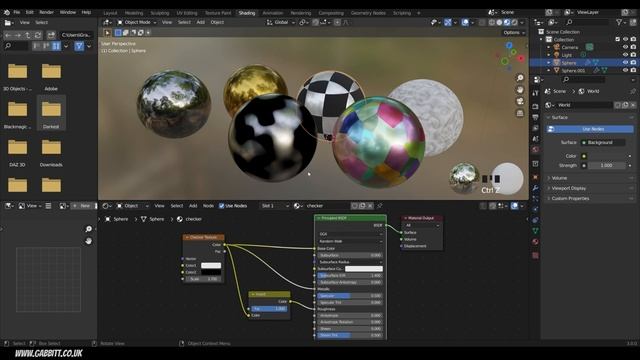Open Add menu in node editor header
Screen dimensions: 640x360
(193, 206)
